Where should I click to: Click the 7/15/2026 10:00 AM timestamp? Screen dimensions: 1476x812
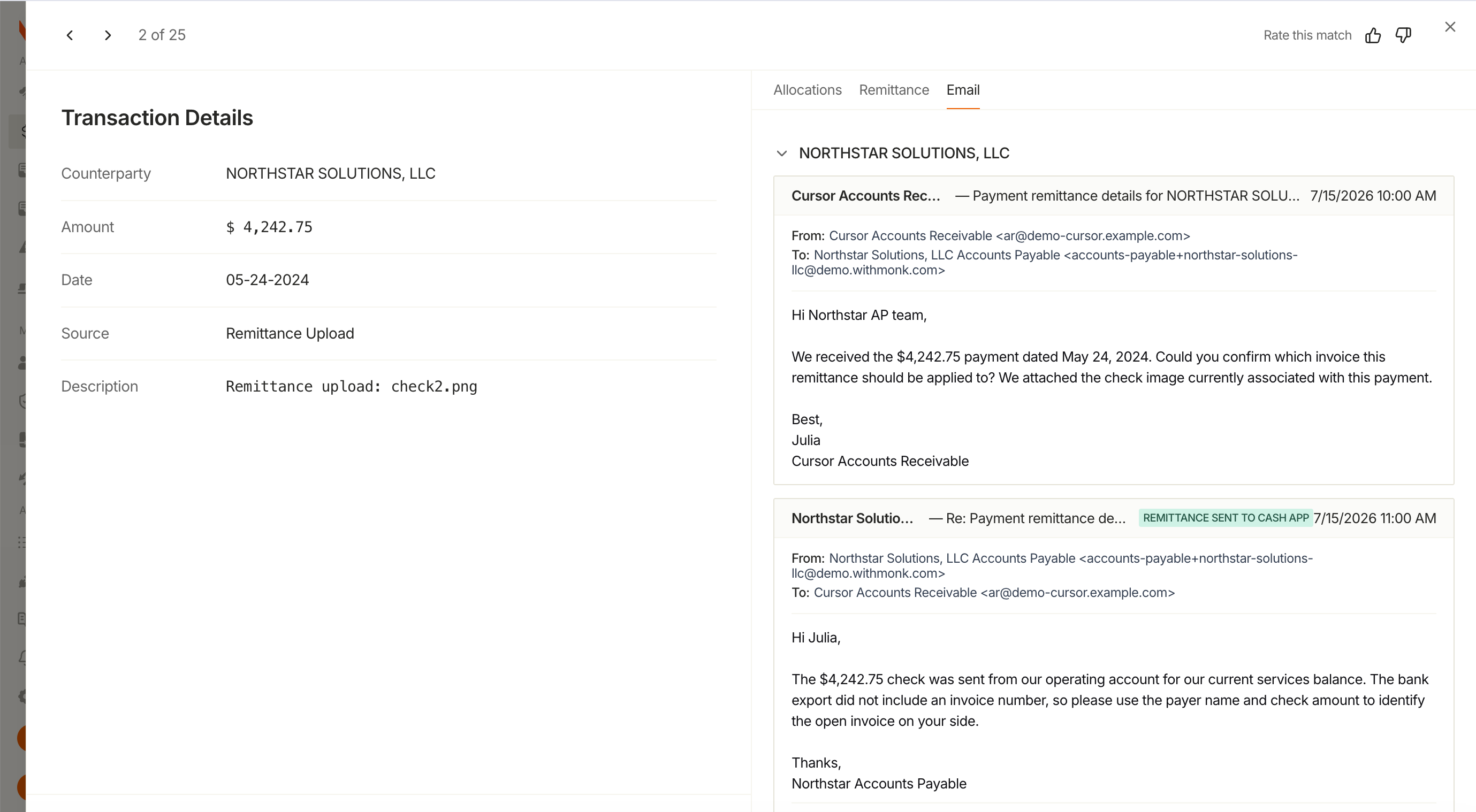click(1373, 196)
